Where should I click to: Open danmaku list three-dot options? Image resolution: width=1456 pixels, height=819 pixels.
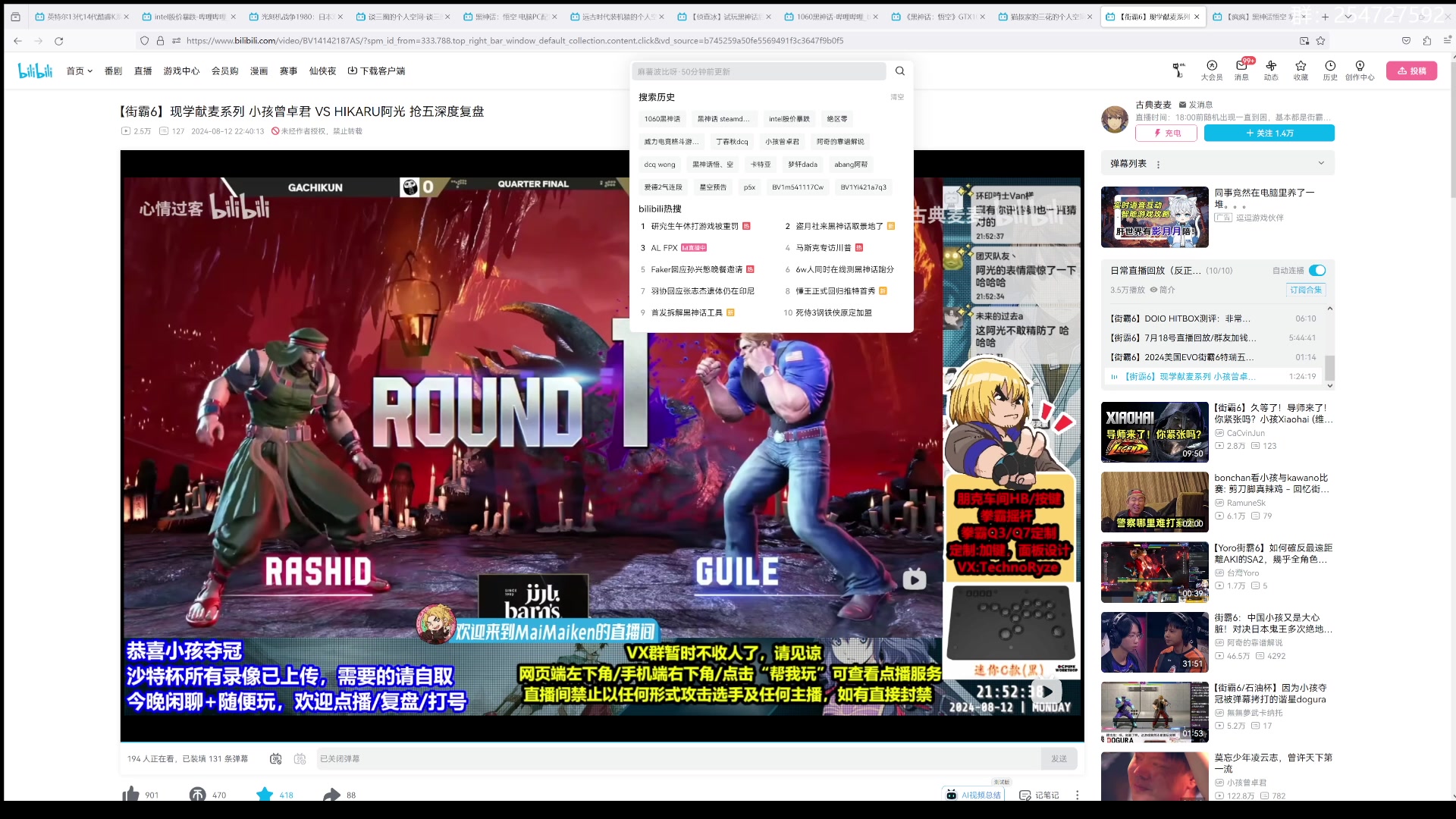click(1158, 164)
